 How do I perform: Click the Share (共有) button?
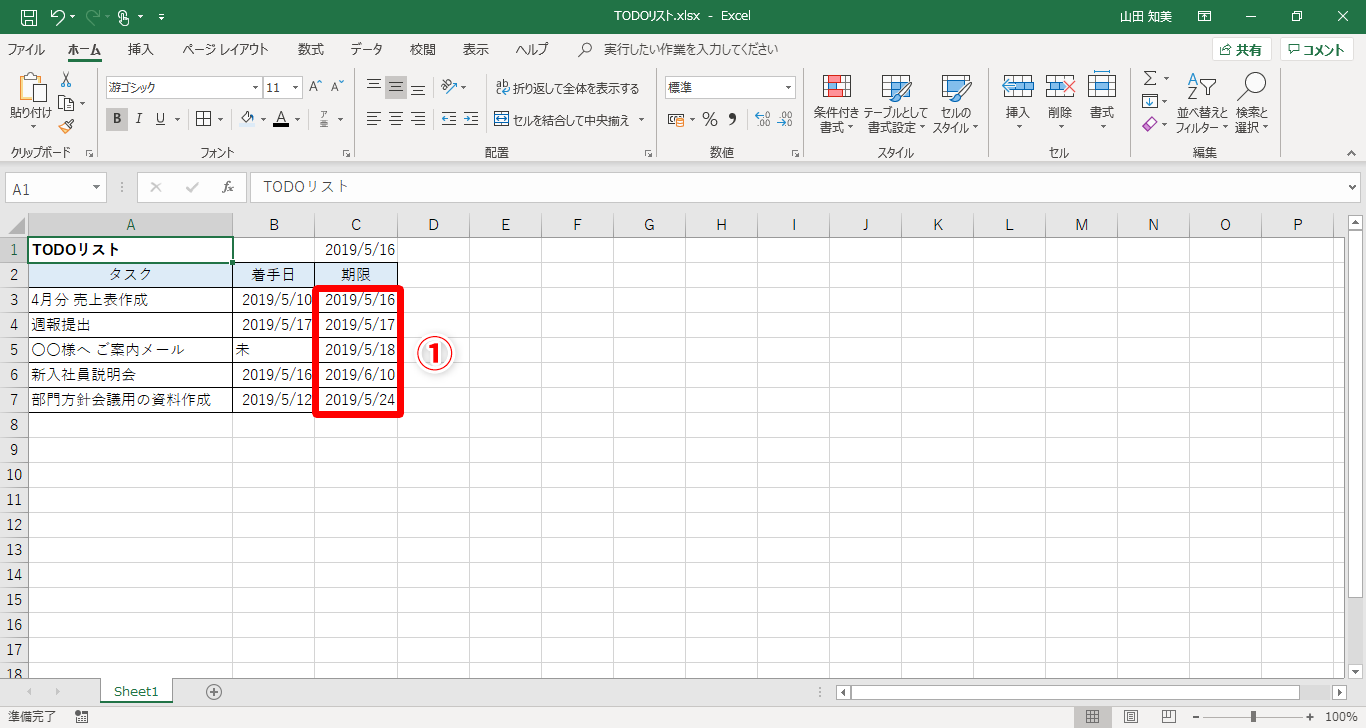pyautogui.click(x=1242, y=50)
